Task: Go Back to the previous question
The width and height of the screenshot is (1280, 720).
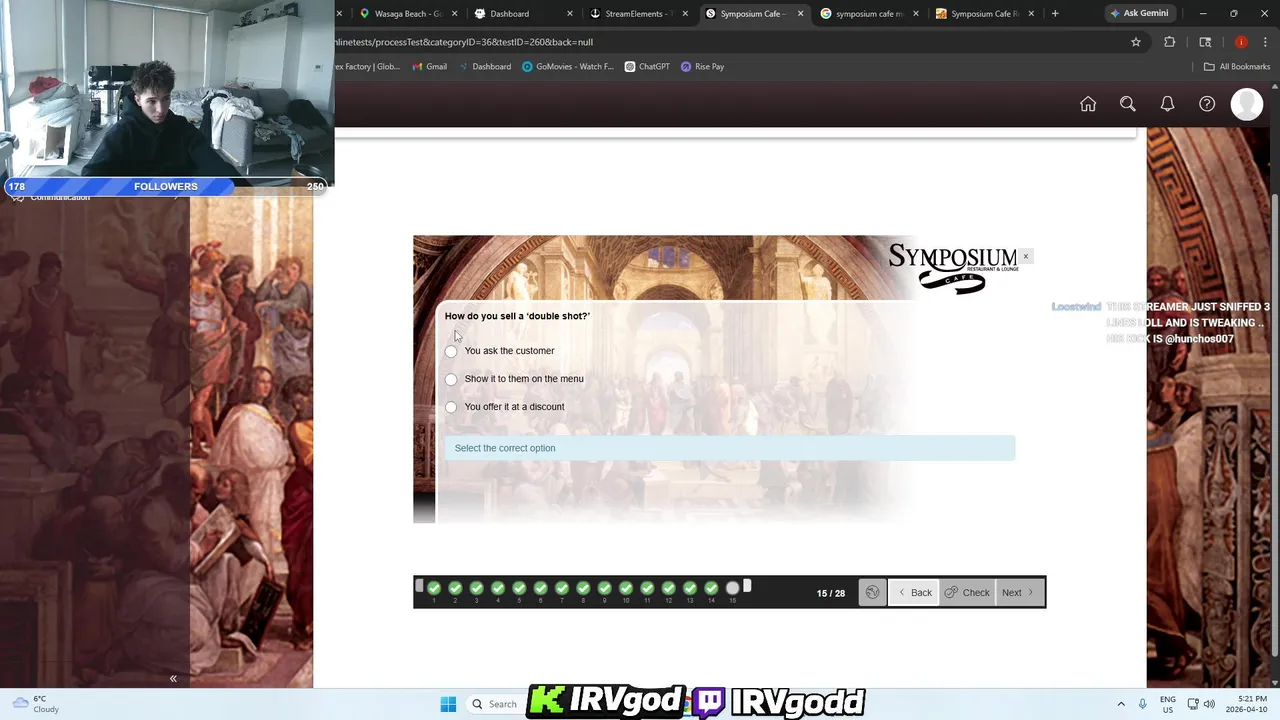Action: (914, 593)
